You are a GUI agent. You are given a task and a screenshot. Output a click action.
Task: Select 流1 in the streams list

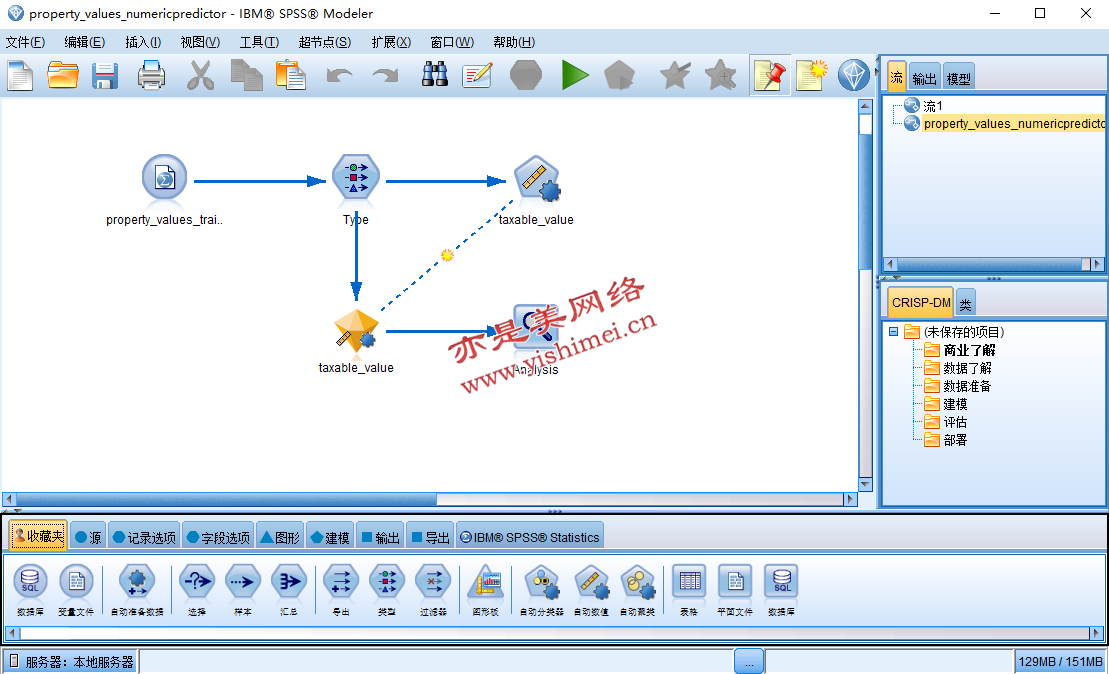[x=933, y=106]
